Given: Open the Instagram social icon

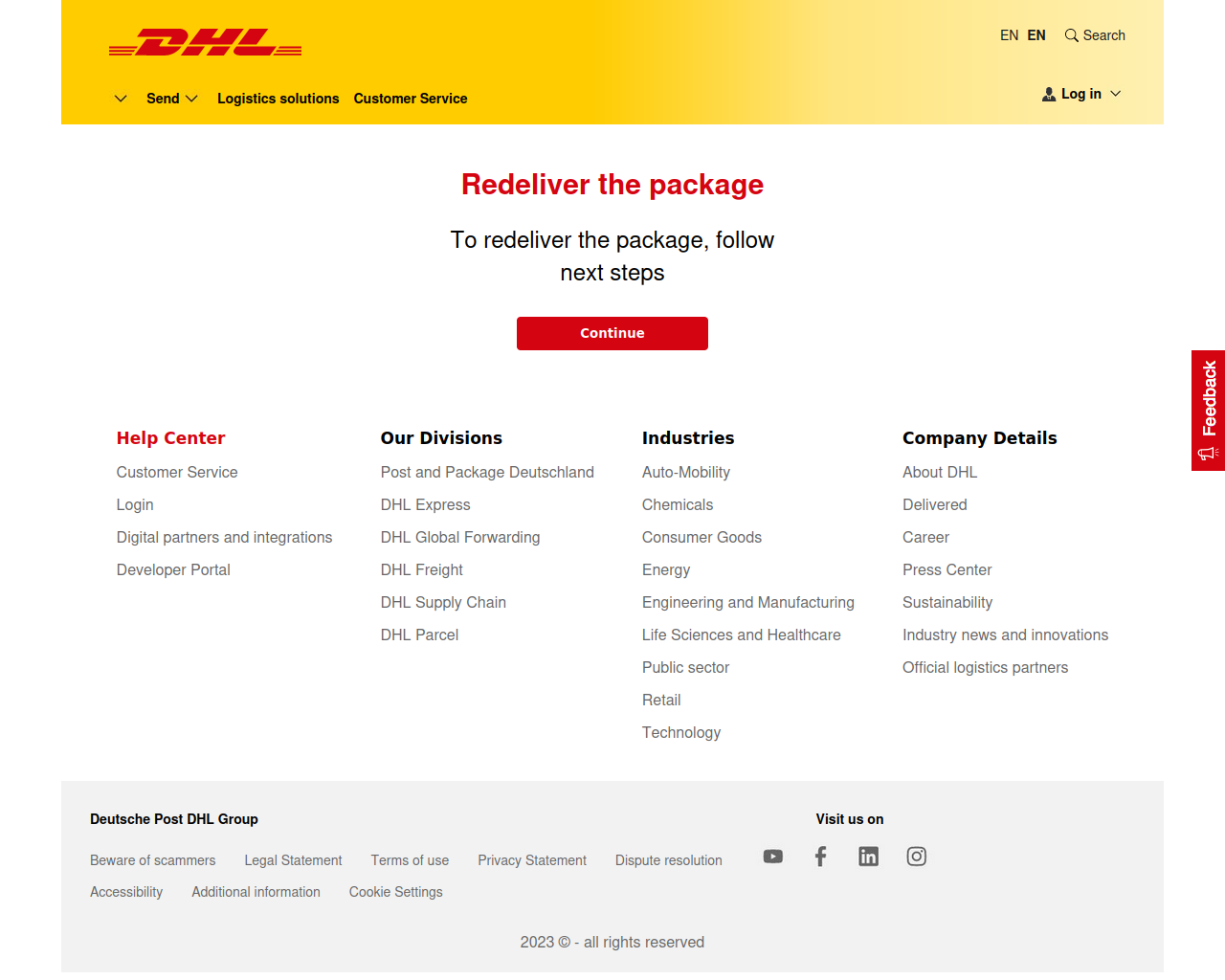Looking at the screenshot, I should point(916,857).
